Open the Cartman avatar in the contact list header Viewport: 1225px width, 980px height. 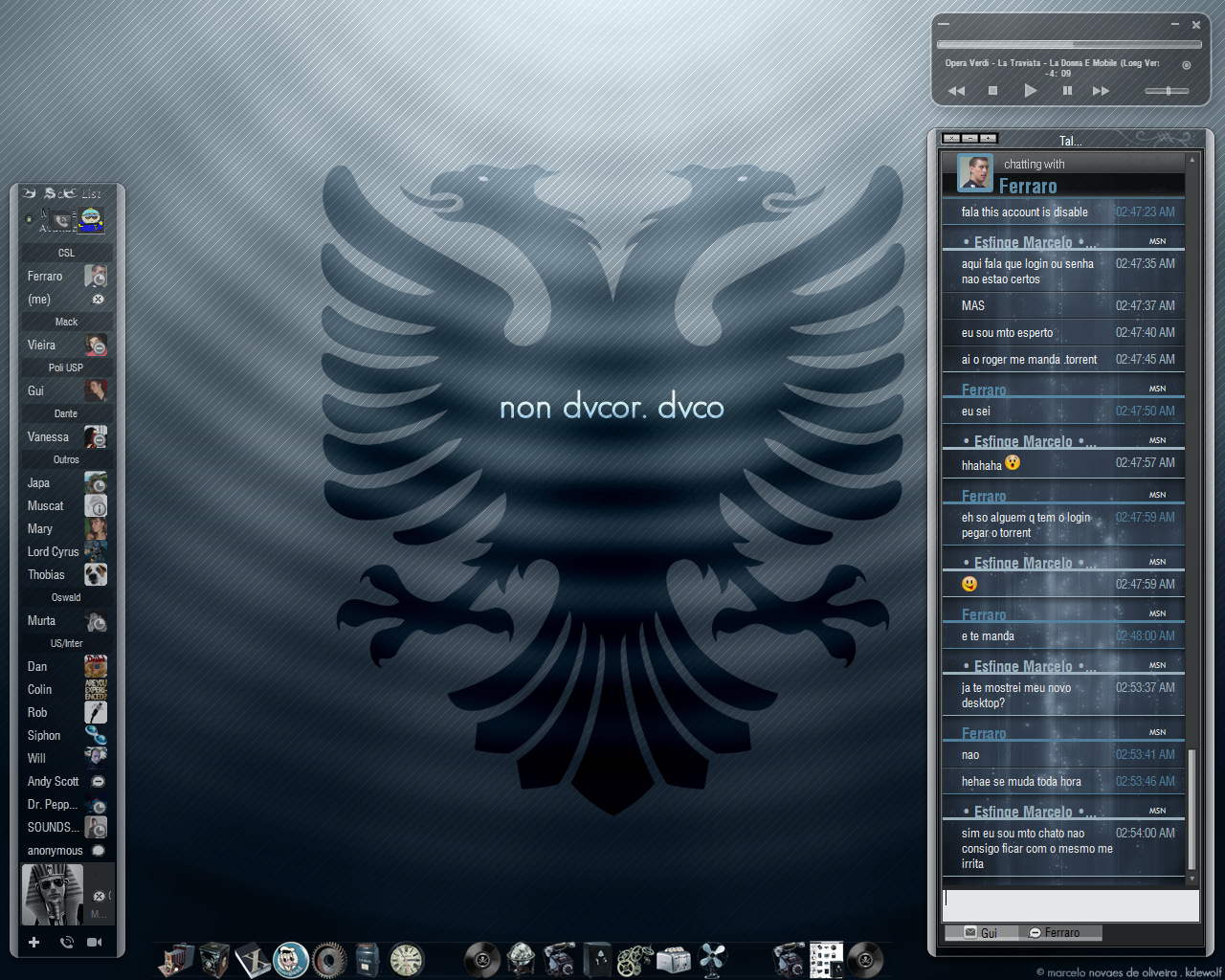(91, 220)
